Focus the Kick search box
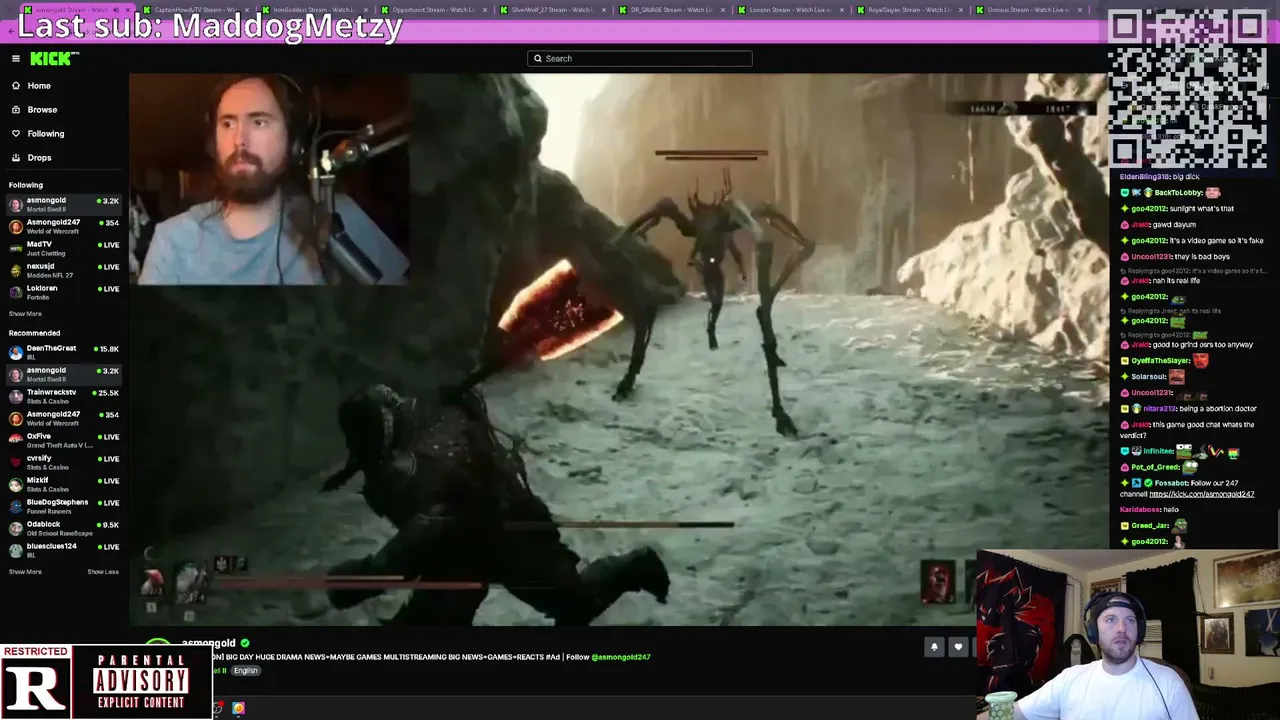Image resolution: width=1280 pixels, height=720 pixels. pos(640,59)
